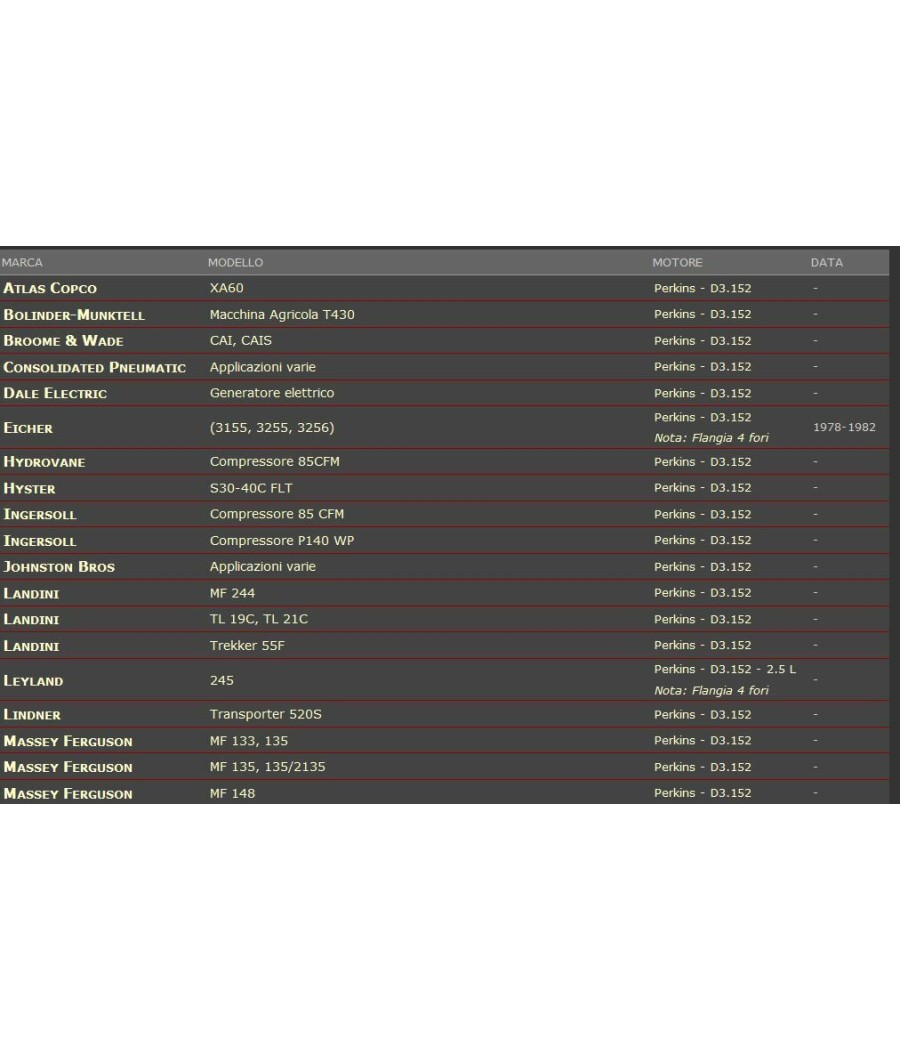
Task: Click the MOTORE column header
Action: (677, 262)
